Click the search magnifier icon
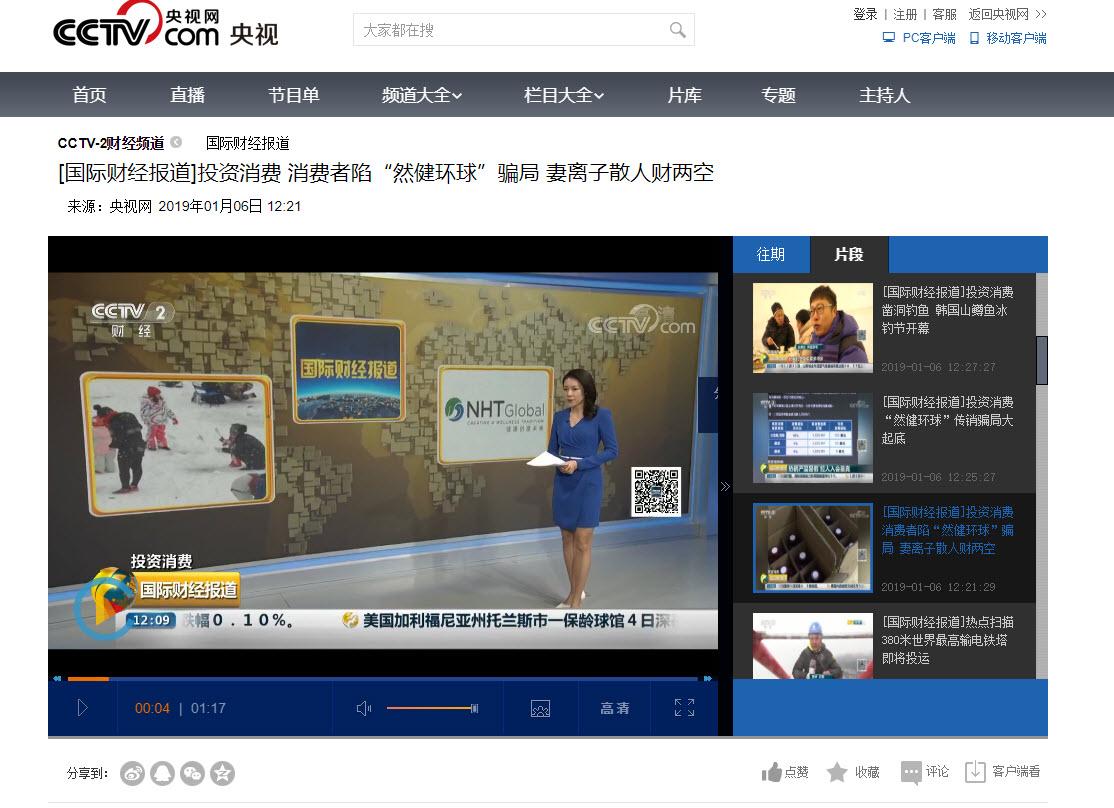This screenshot has height=808, width=1114. pyautogui.click(x=678, y=30)
